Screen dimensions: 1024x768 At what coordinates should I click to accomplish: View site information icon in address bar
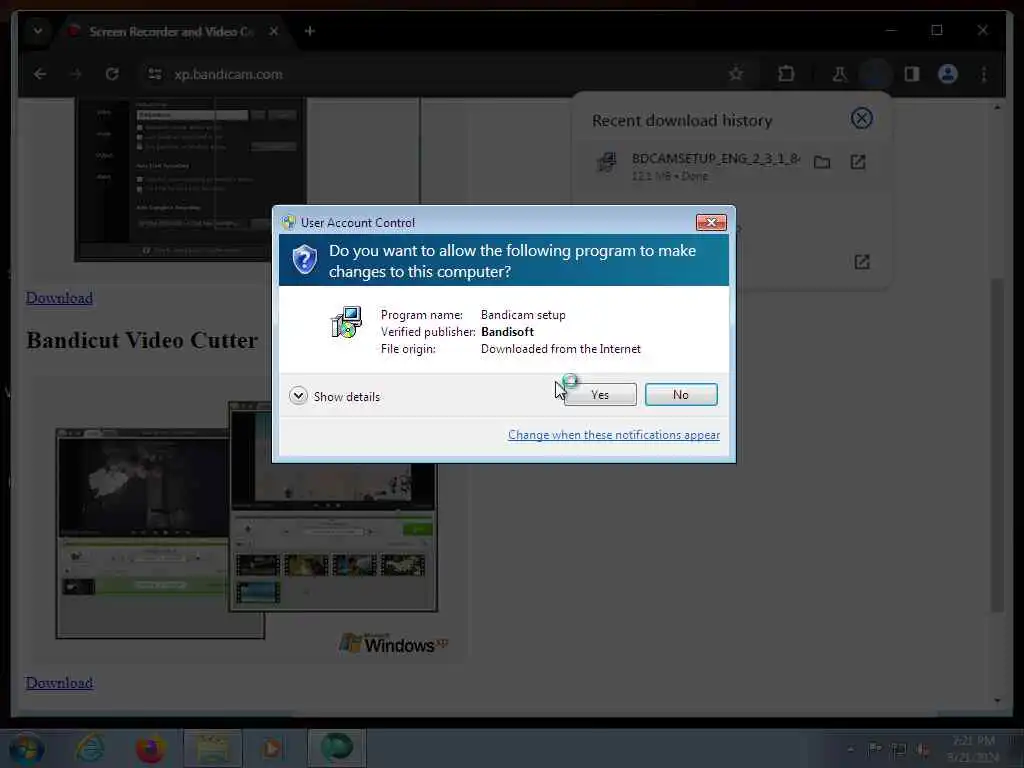click(x=155, y=74)
